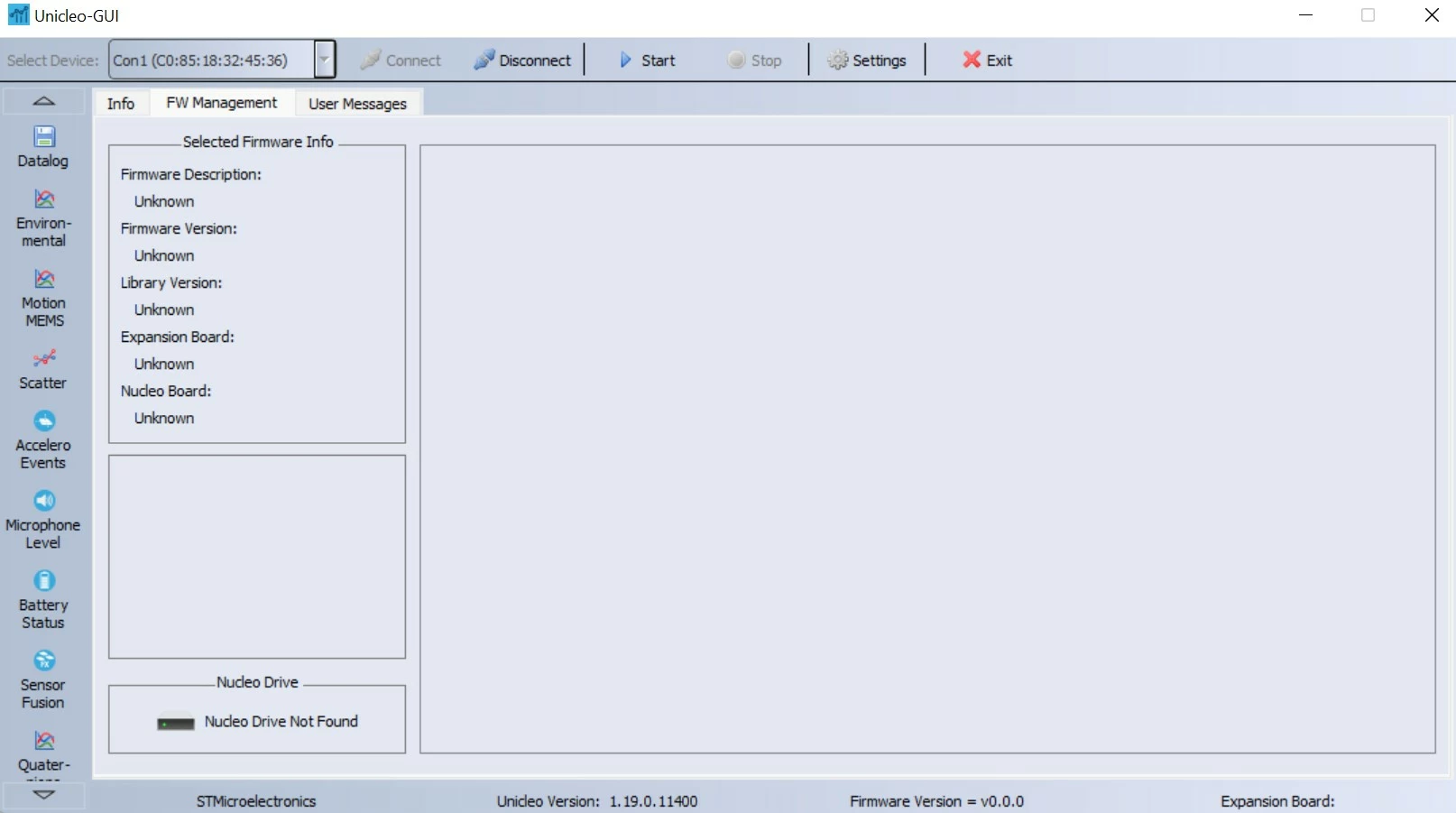Screen dimensions: 1456x813
Task: Start data acquisition with Start
Action: [x=647, y=60]
